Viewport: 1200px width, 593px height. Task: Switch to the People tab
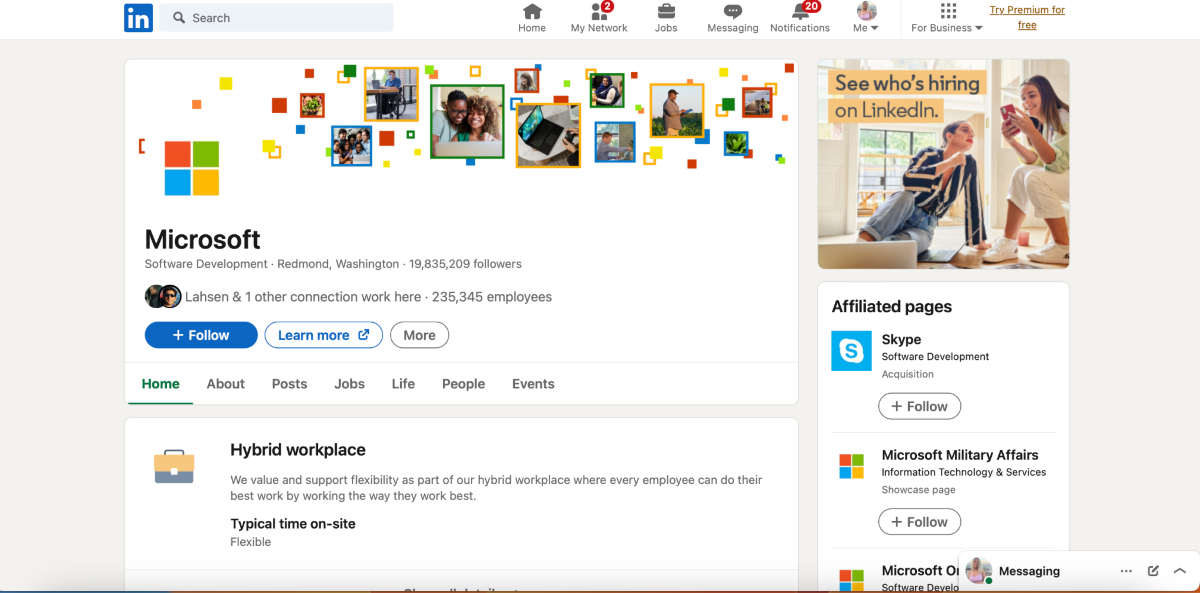click(x=463, y=384)
